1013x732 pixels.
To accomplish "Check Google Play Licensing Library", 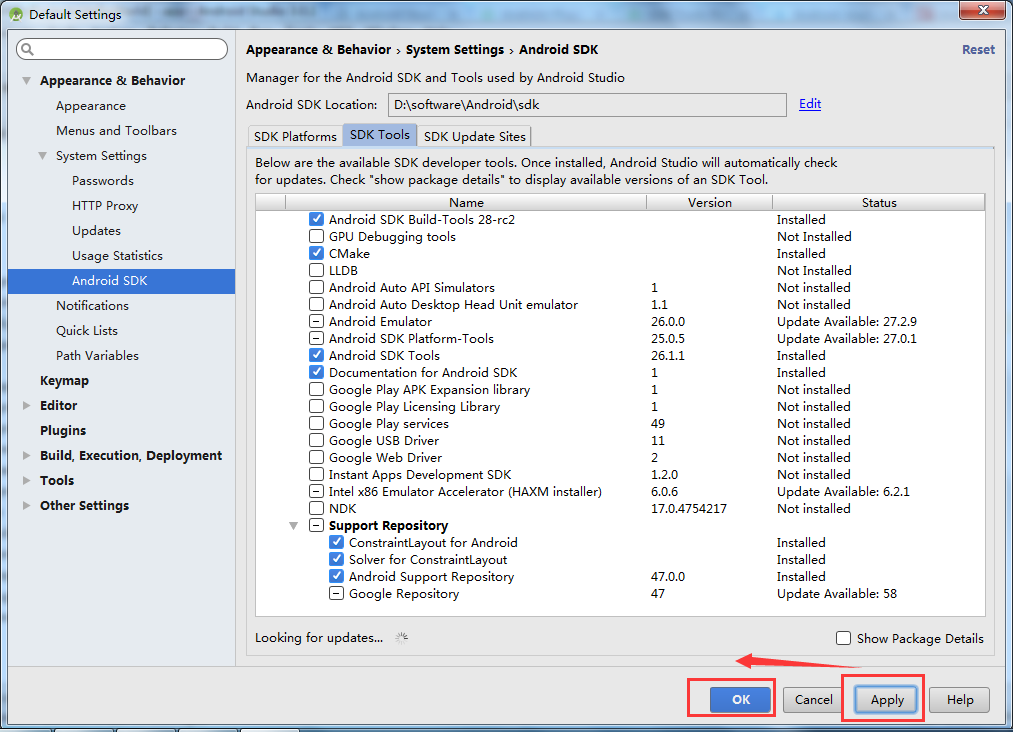I will click(x=317, y=406).
